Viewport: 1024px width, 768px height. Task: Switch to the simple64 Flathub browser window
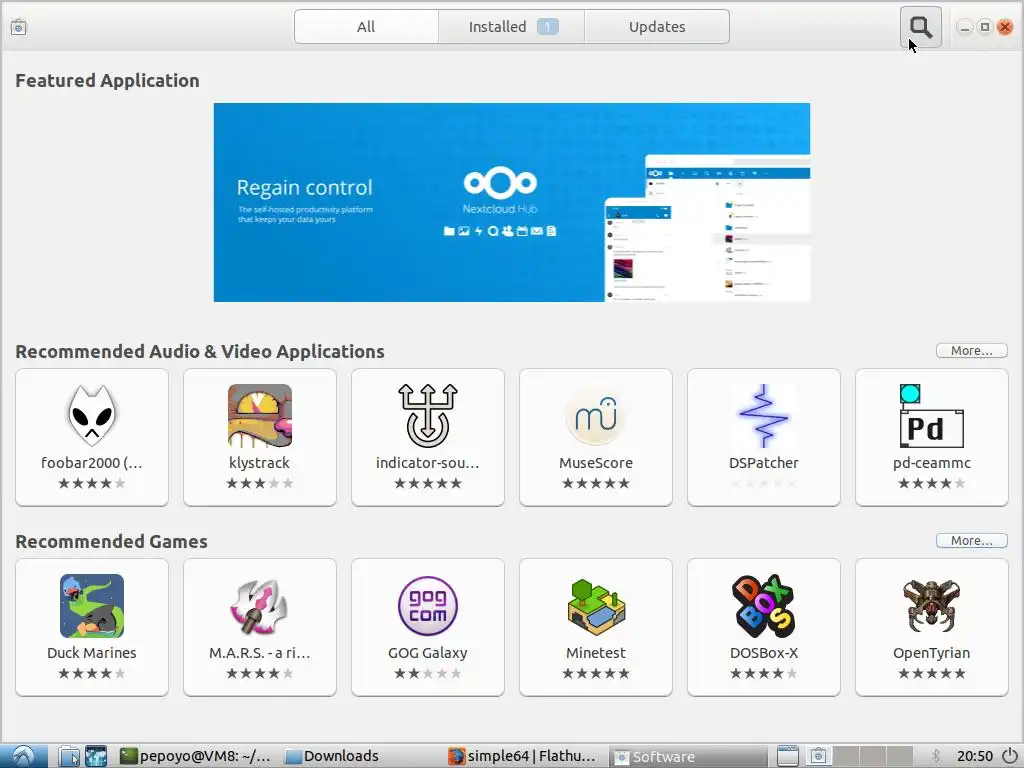coord(522,756)
